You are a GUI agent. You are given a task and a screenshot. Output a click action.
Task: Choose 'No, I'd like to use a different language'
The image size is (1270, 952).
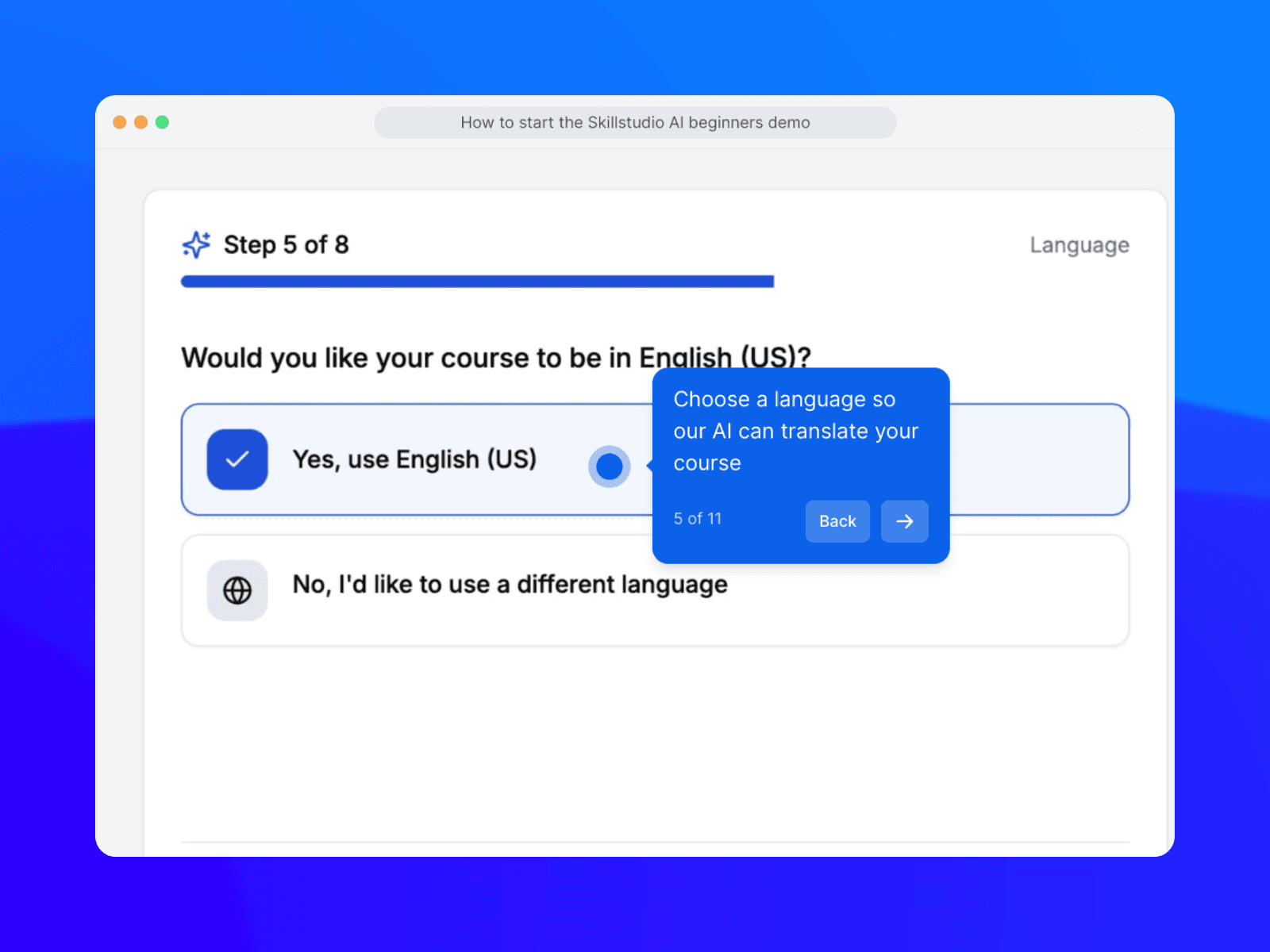click(655, 590)
